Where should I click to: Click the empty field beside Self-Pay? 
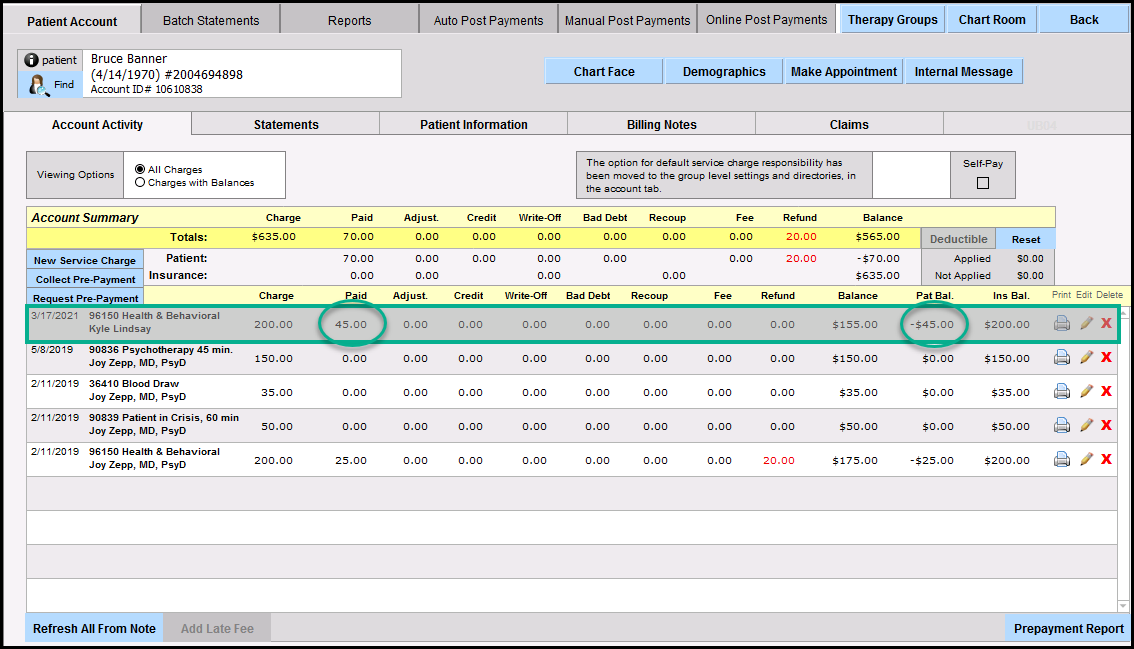(910, 175)
